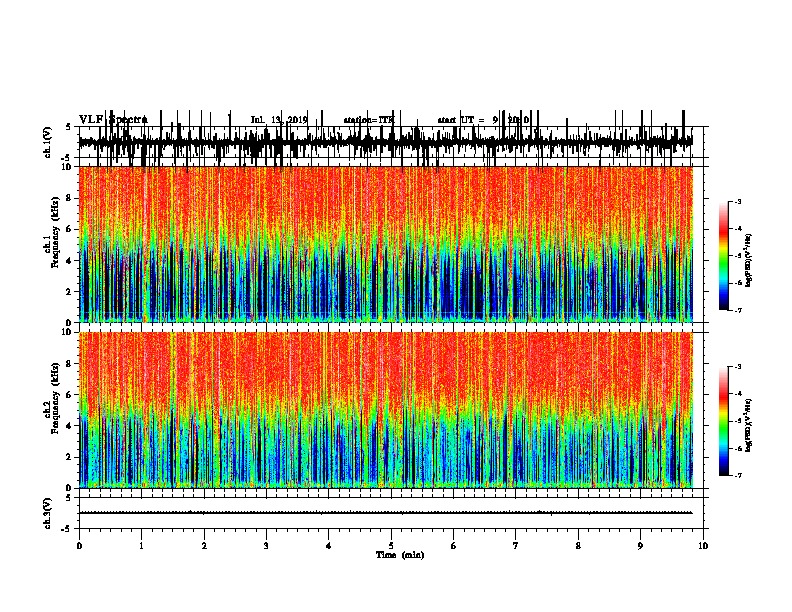Select the "Jul. 13, 2019" date label
792x612 pixels.
click(279, 120)
